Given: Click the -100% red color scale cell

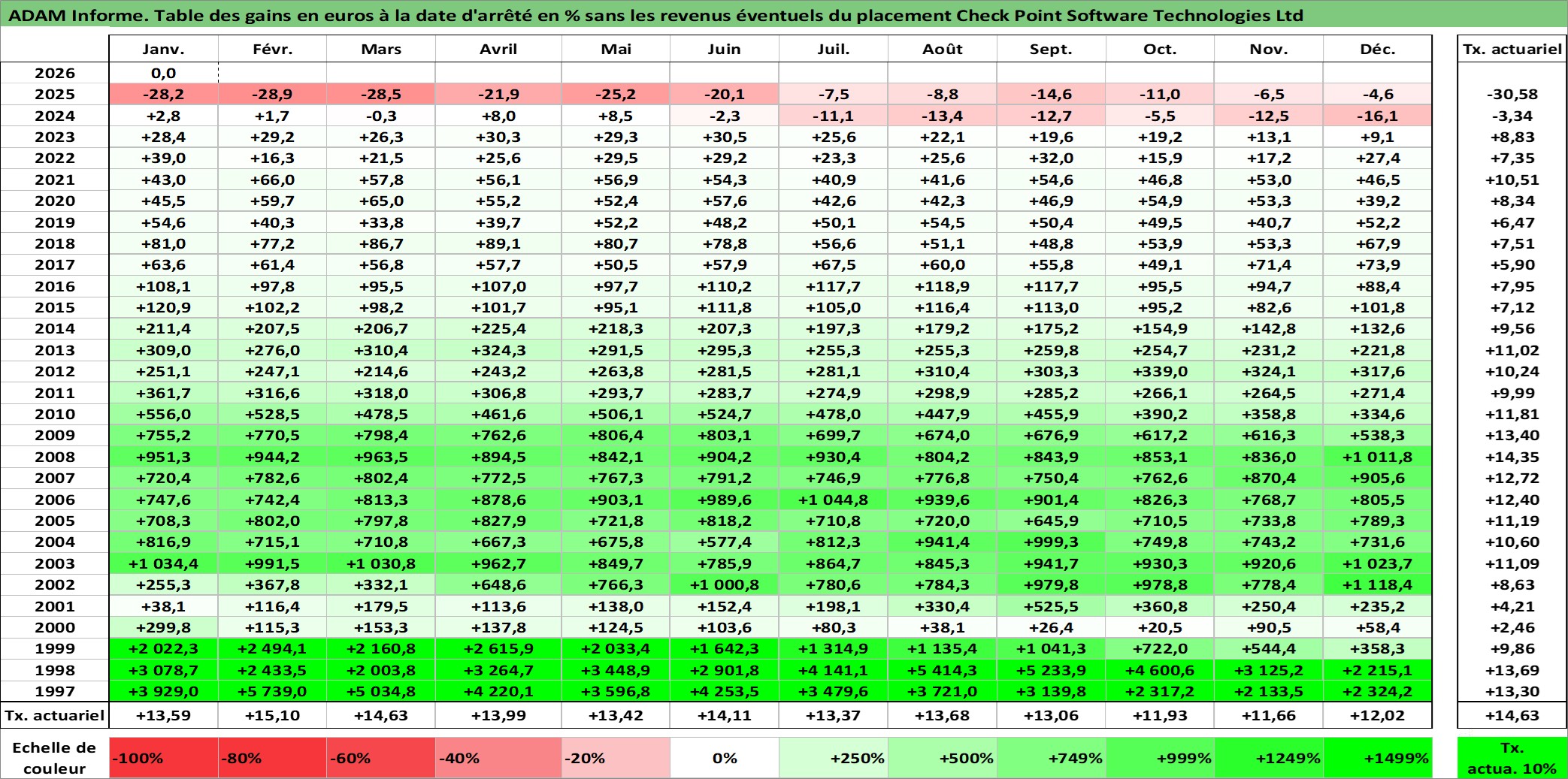Looking at the screenshot, I should tap(164, 758).
